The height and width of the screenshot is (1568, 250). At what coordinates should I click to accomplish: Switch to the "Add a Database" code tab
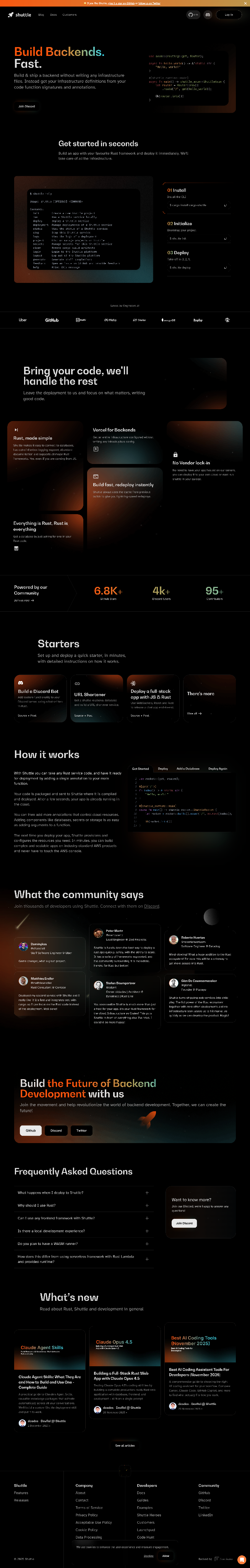point(188,769)
